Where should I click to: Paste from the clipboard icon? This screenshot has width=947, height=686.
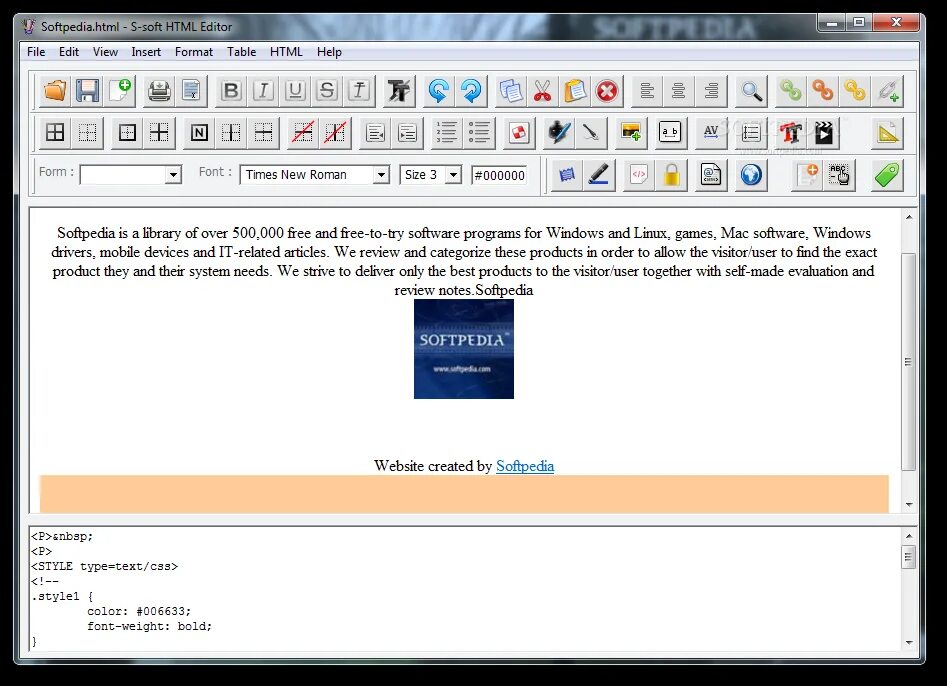tap(575, 91)
